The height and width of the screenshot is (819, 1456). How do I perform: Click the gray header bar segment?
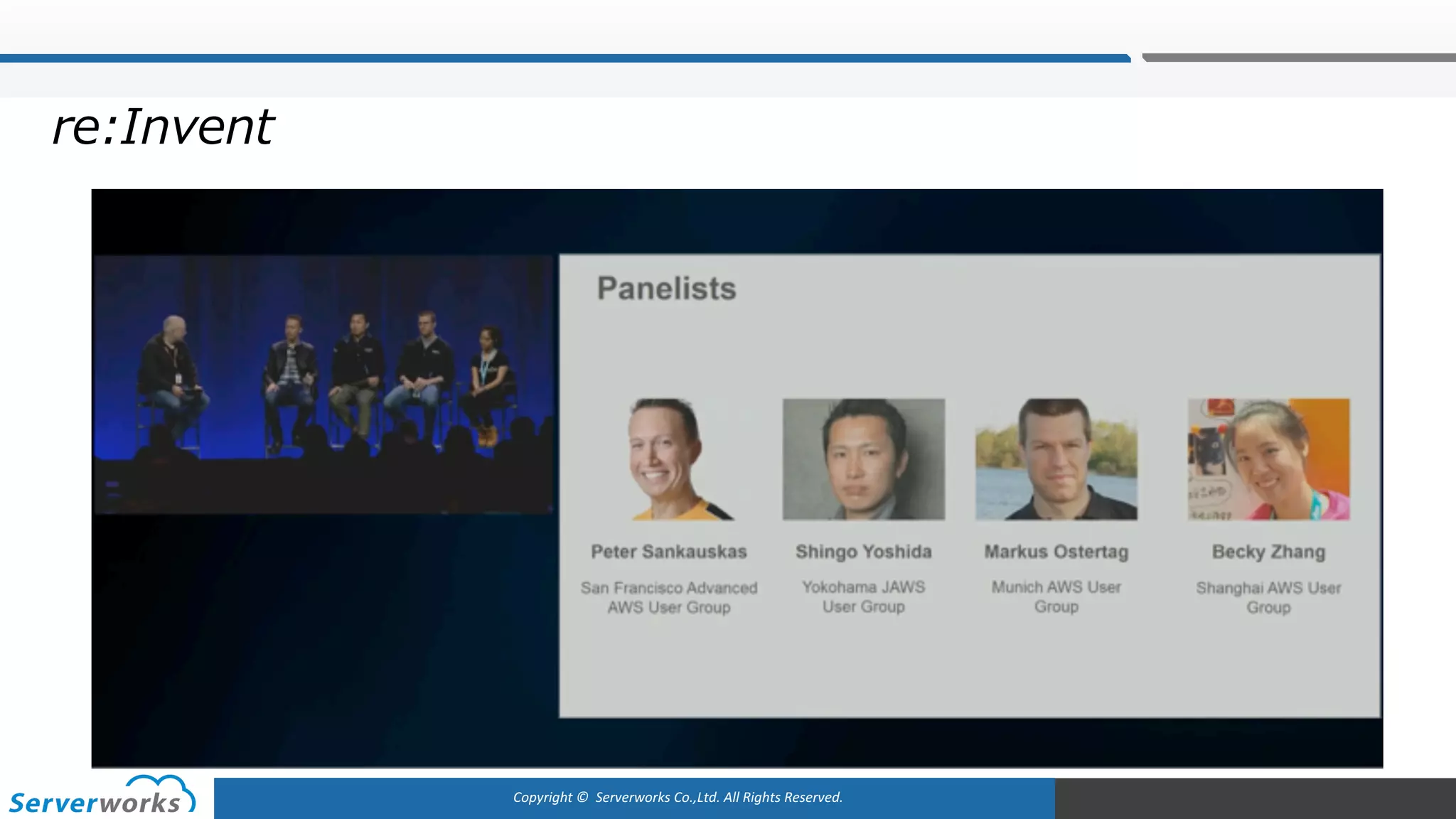pos(1298,58)
